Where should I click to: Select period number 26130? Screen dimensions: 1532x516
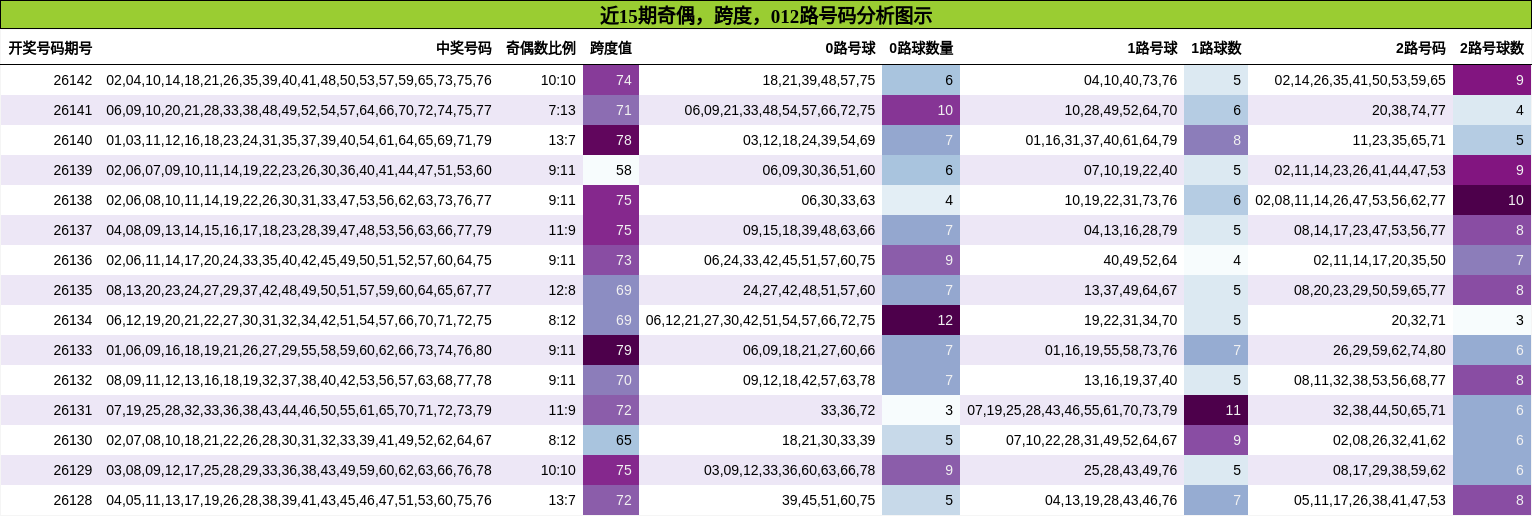point(73,440)
